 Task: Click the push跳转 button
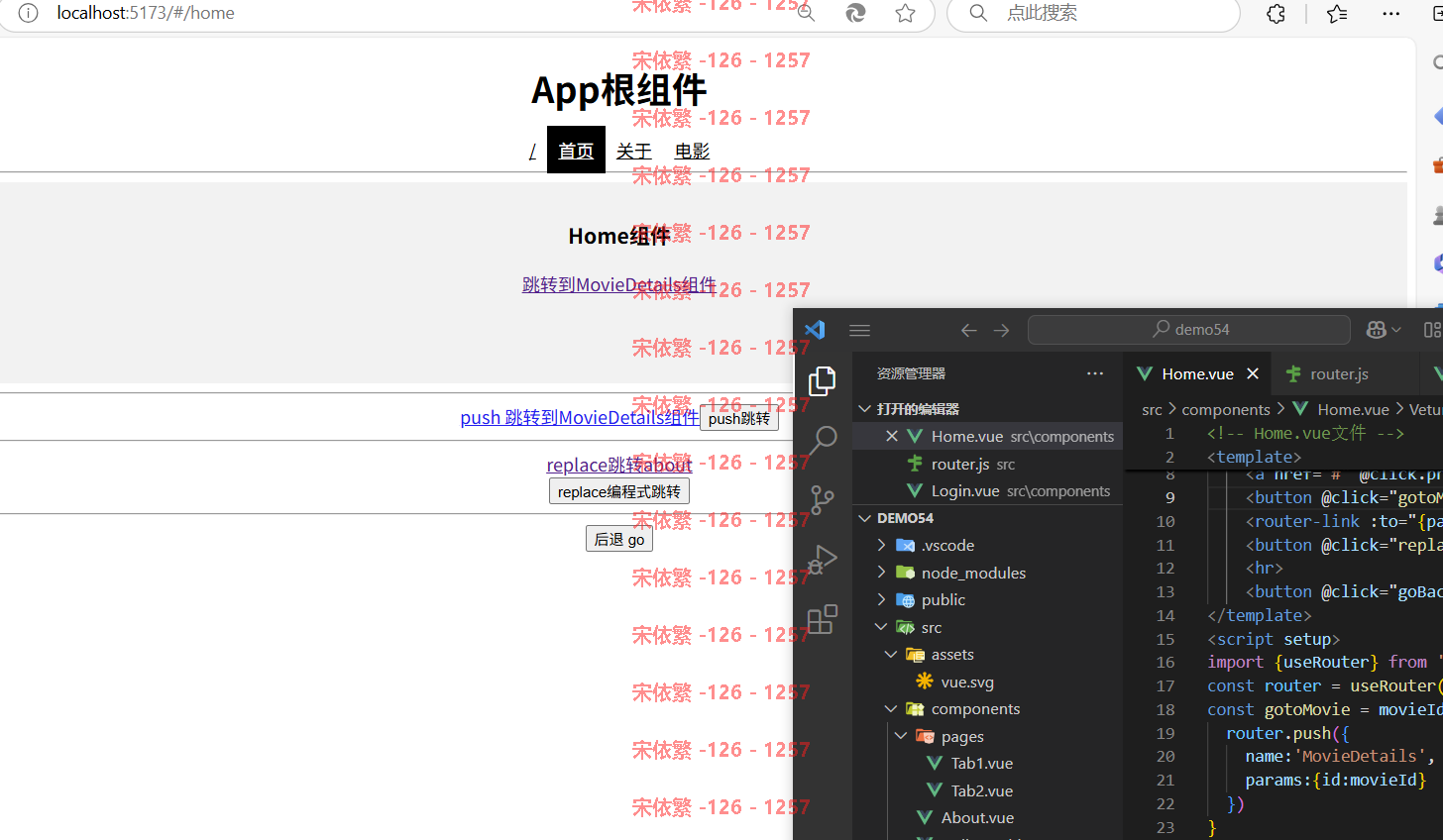pos(739,418)
